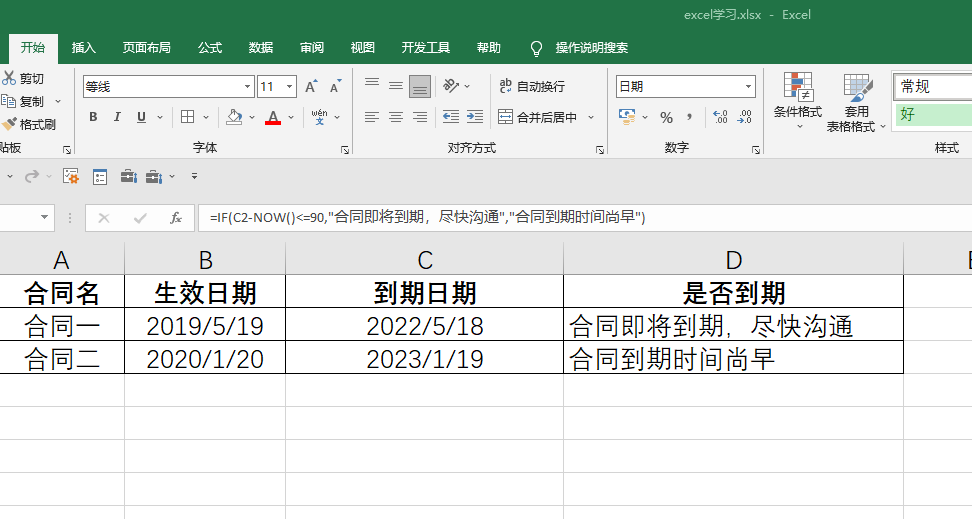Expand borders dropdown arrow

click(206, 117)
